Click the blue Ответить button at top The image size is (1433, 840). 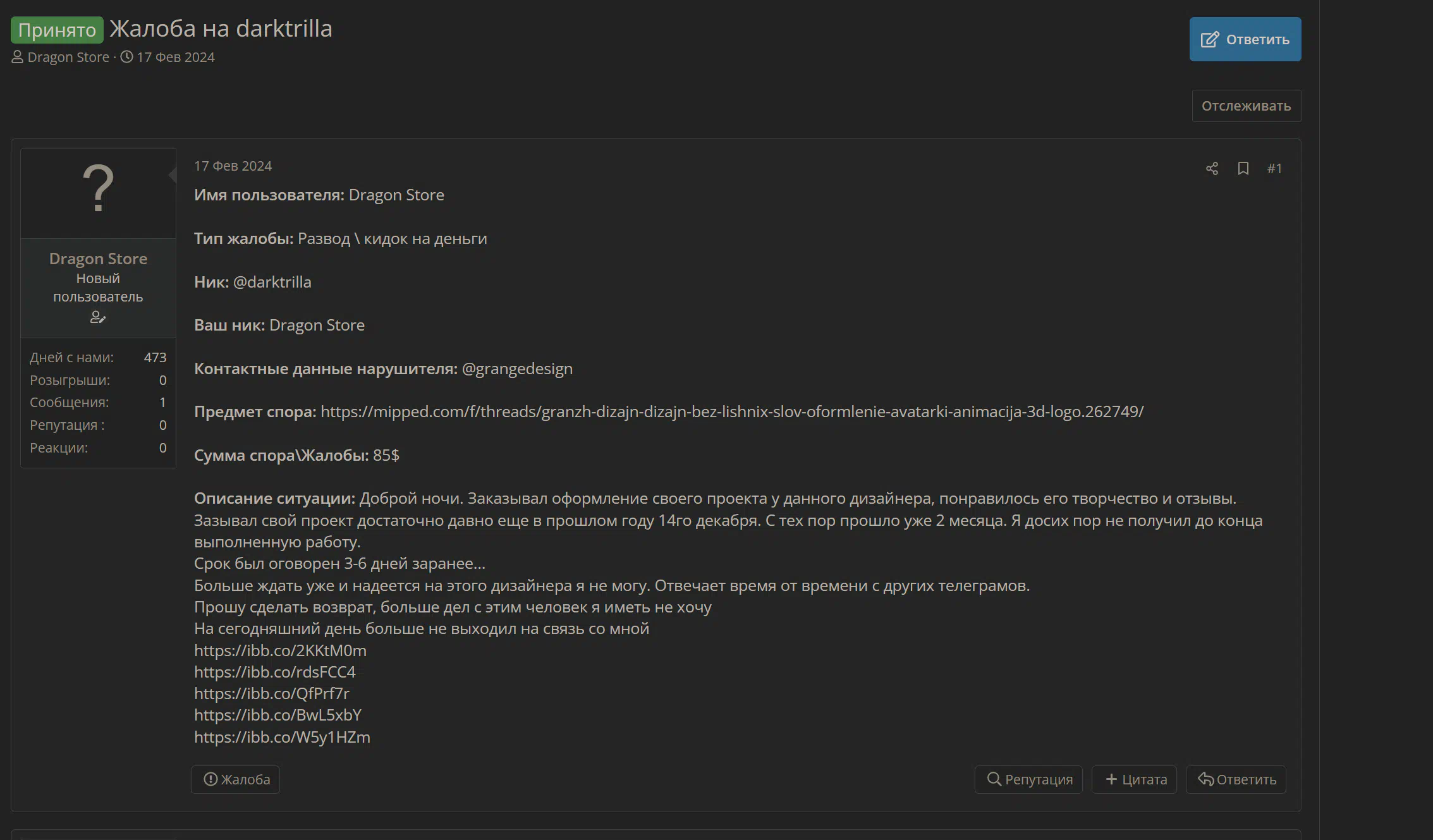click(x=1245, y=39)
